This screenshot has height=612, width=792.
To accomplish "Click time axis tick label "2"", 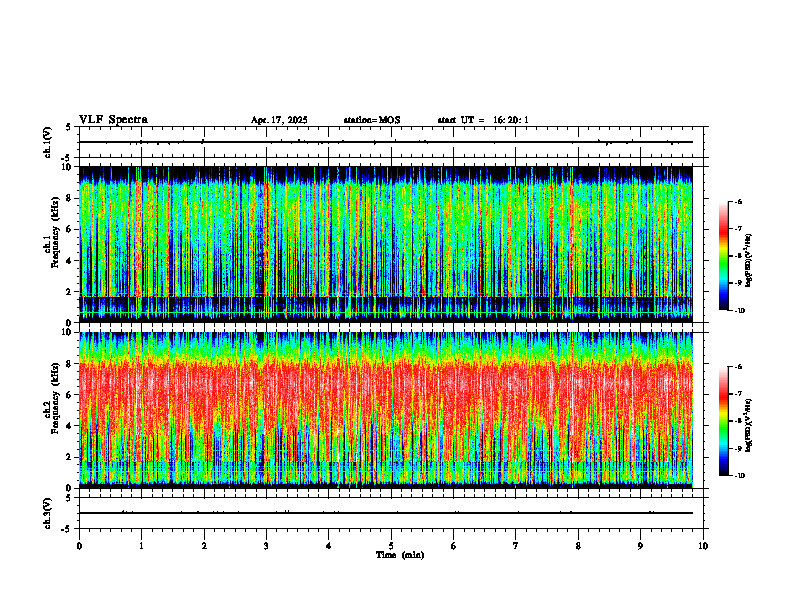I will 204,546.
